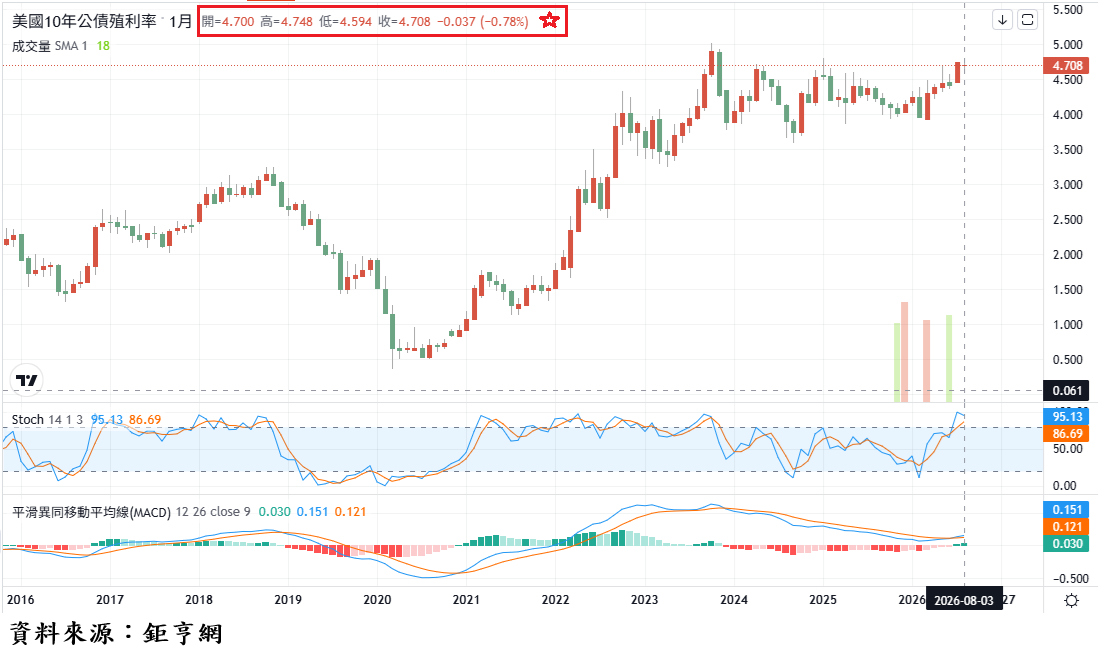Click the 2025 label on the time axis

(x=823, y=600)
